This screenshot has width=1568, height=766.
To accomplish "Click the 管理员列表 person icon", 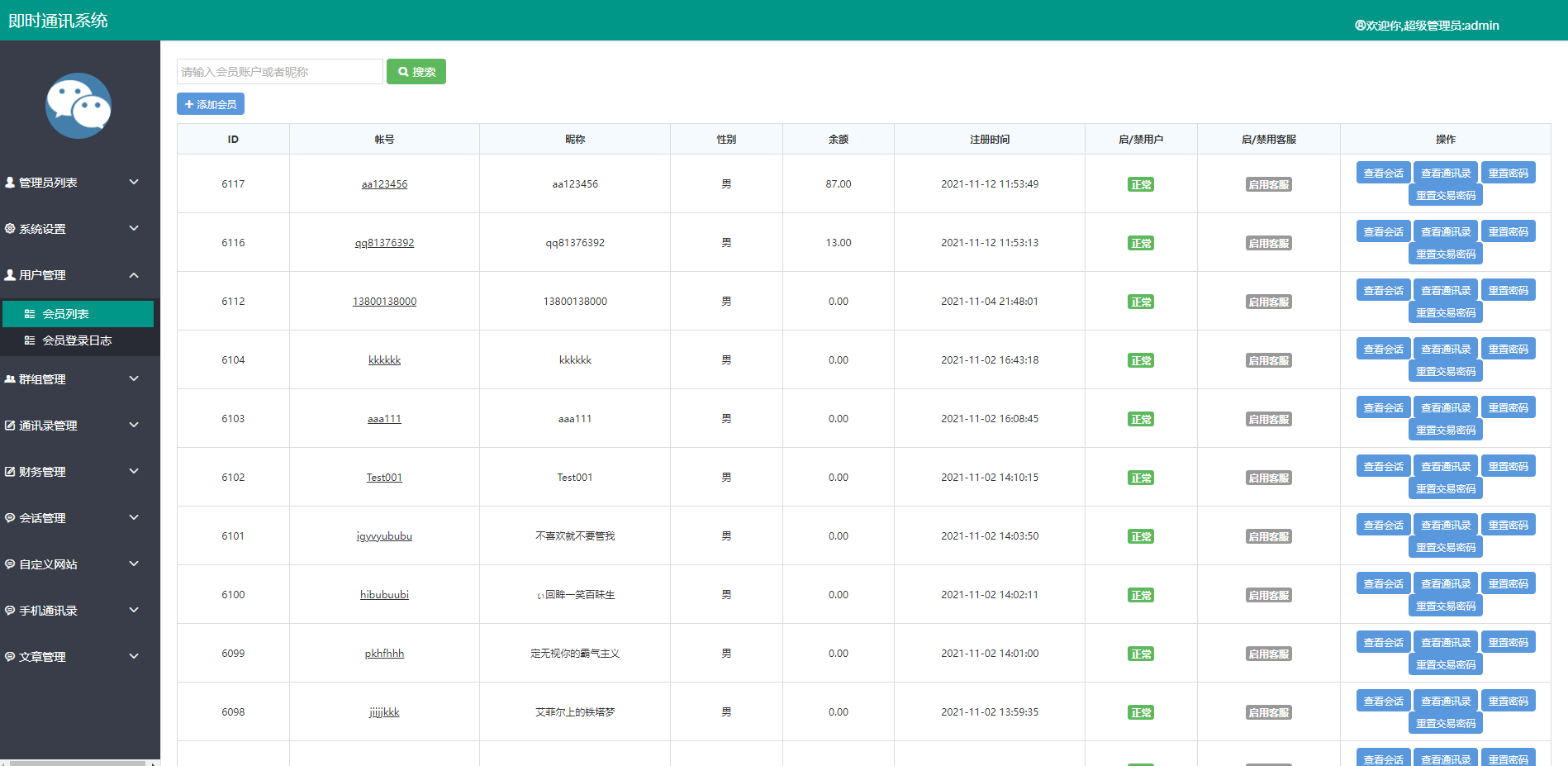I will click(10, 183).
